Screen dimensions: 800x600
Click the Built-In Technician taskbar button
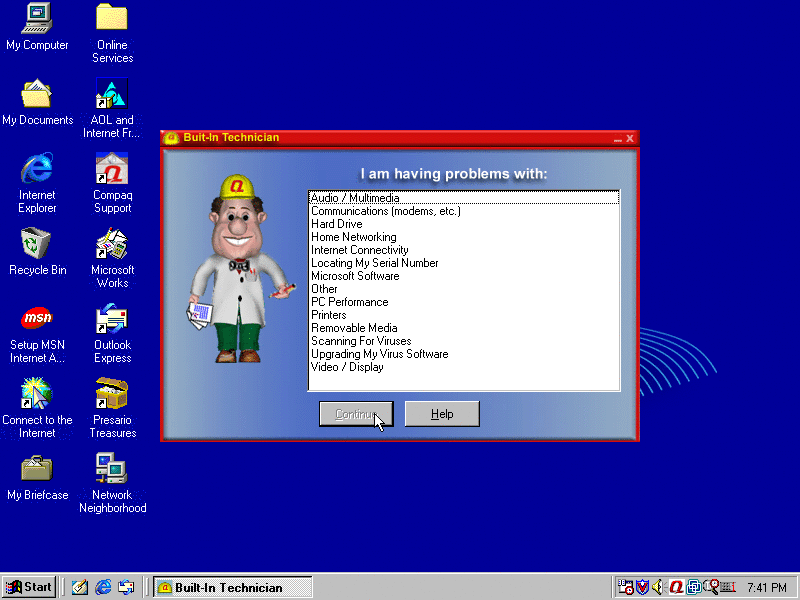click(x=233, y=587)
